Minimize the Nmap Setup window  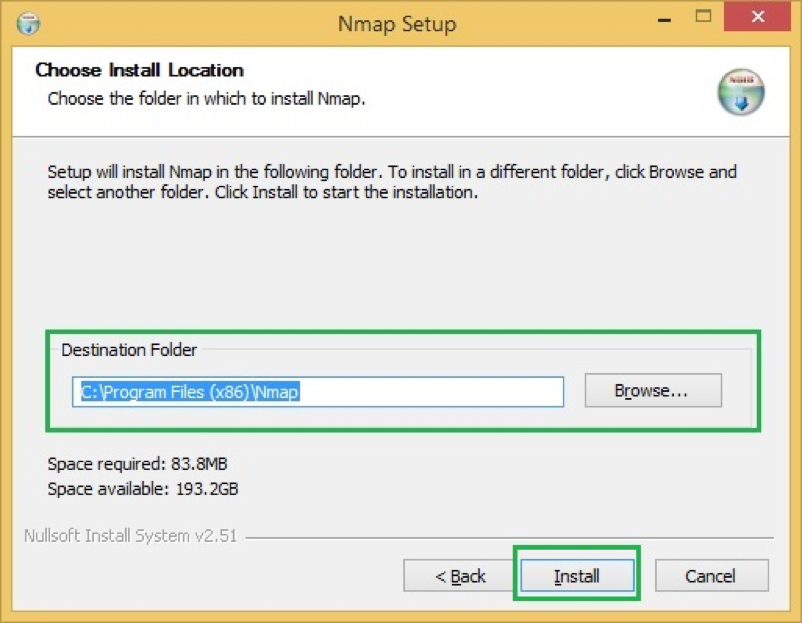pyautogui.click(x=664, y=17)
